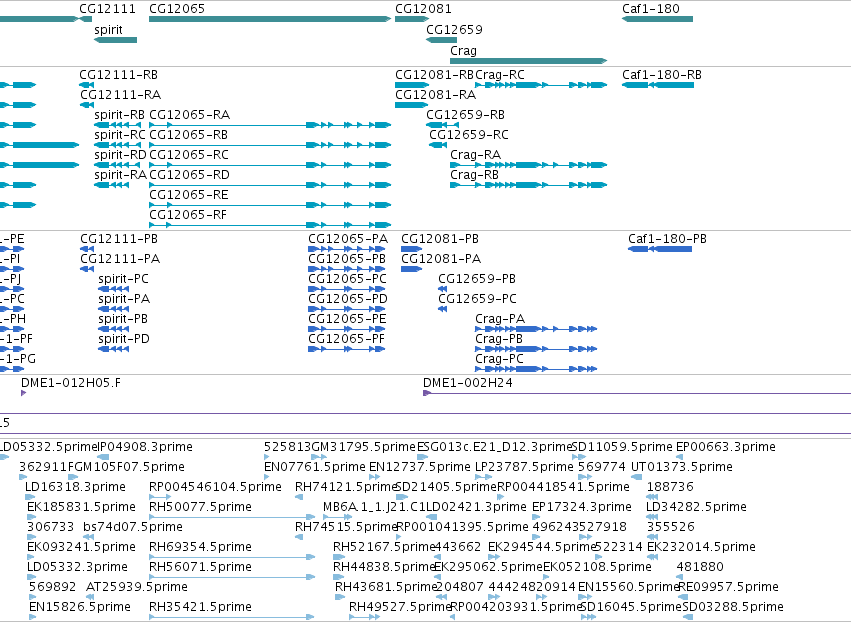Viewport: 851px width, 622px height.
Task: Click EST RH35421.5prime label
Action: pyautogui.click(x=200, y=607)
